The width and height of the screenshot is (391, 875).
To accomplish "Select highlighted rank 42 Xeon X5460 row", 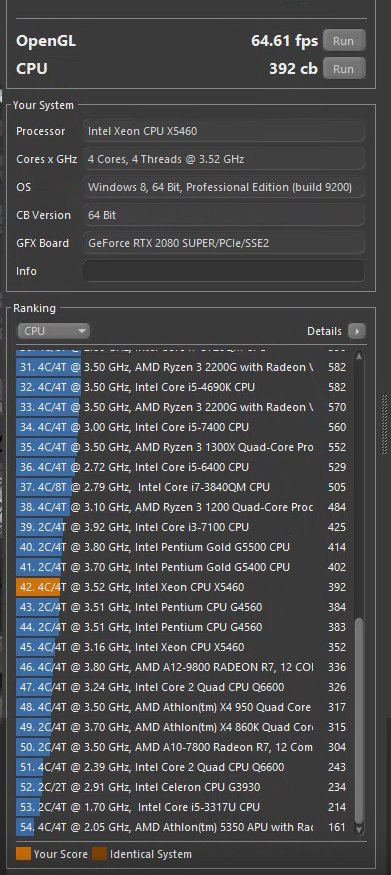I will 182,588.
